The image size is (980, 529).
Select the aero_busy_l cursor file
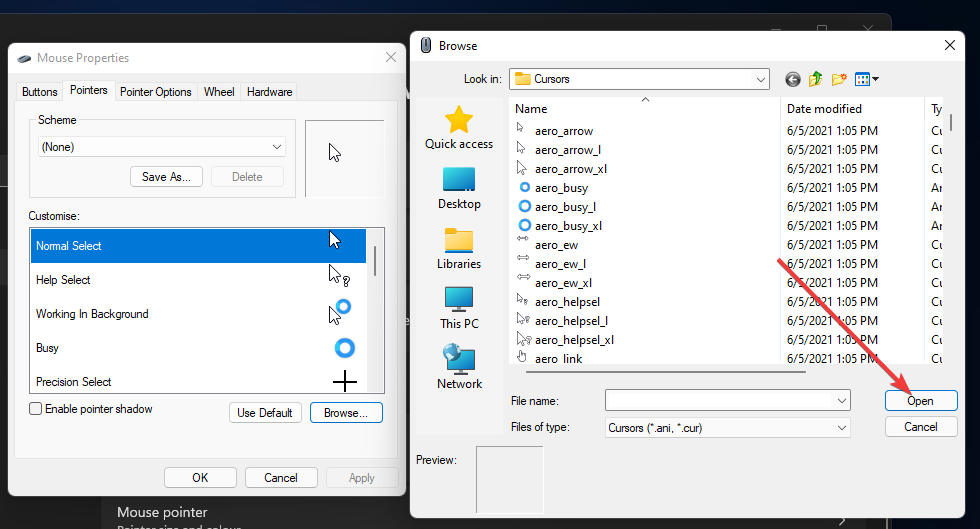[565, 207]
